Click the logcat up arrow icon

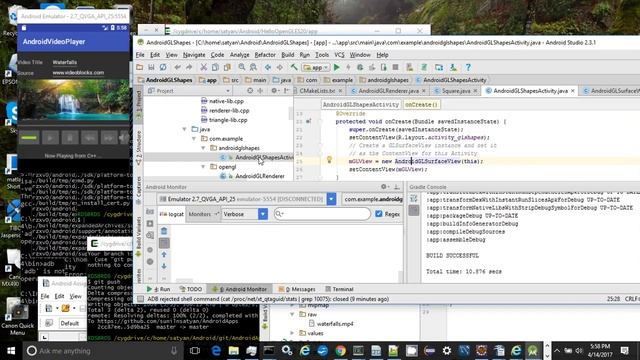[x=164, y=254]
